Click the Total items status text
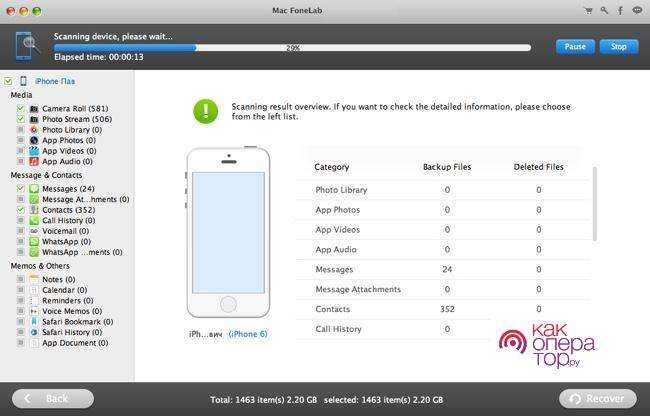Image resolution: width=650 pixels, height=416 pixels. [x=264, y=400]
